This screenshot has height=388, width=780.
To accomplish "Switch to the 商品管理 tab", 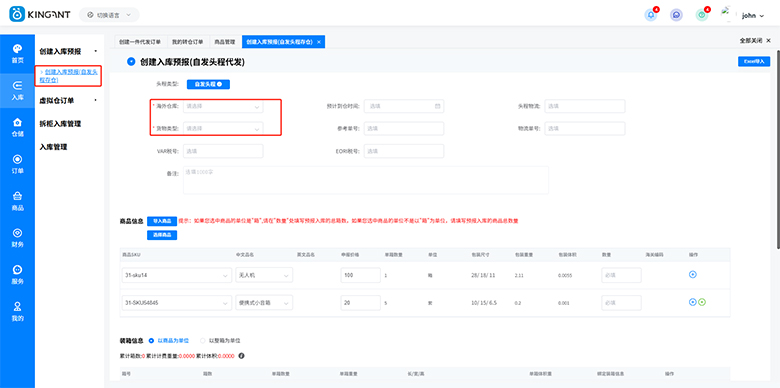I will (224, 42).
